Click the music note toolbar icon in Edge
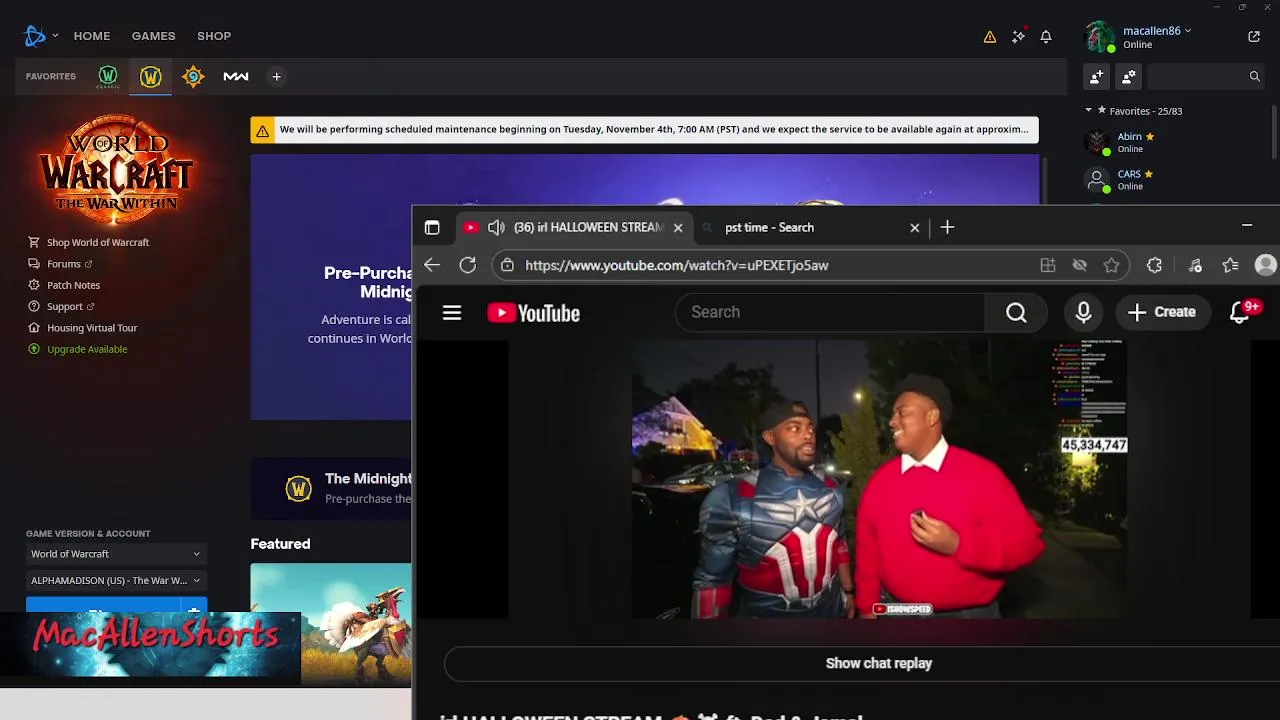1280x720 pixels. click(x=1195, y=265)
